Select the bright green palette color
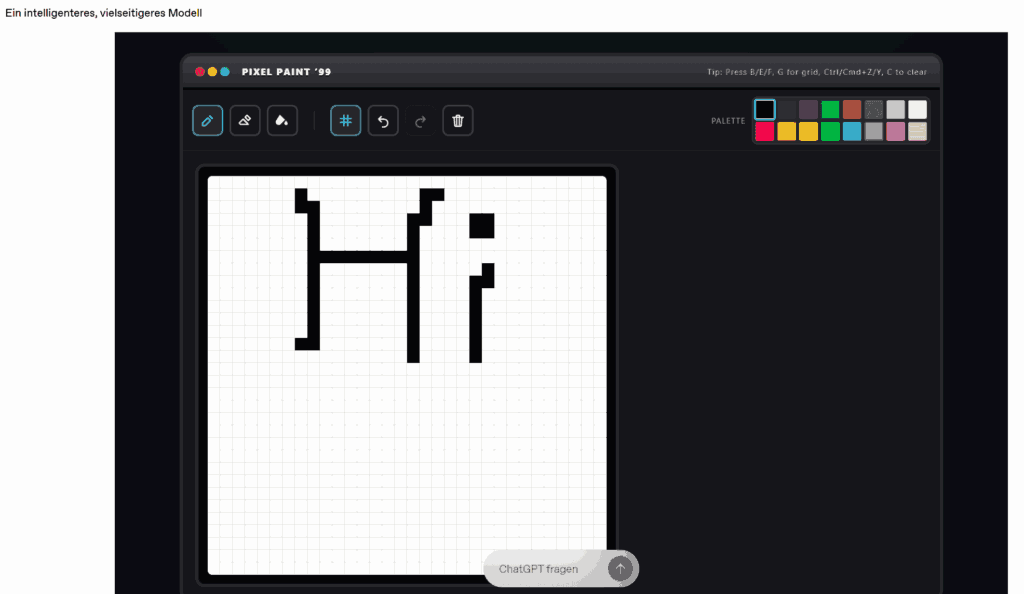 [x=830, y=109]
